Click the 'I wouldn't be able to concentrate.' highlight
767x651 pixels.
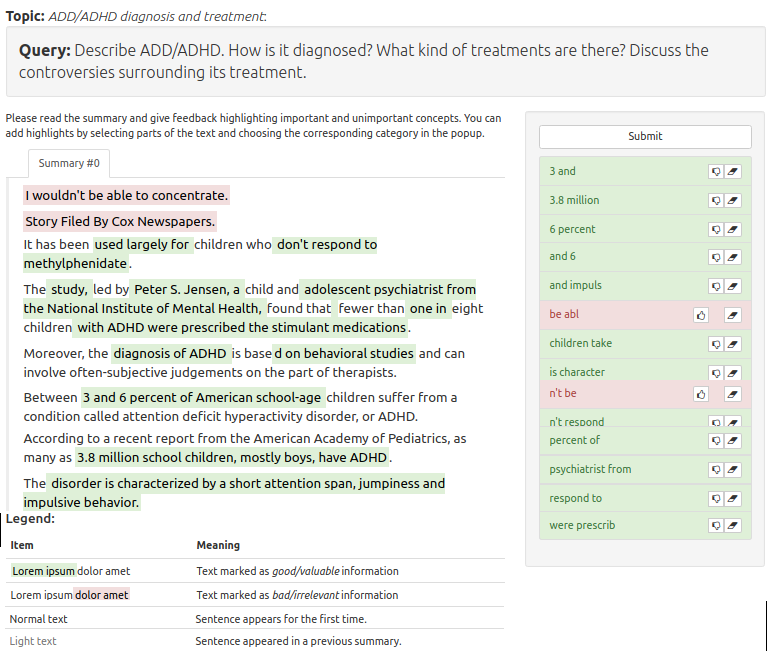pos(126,195)
